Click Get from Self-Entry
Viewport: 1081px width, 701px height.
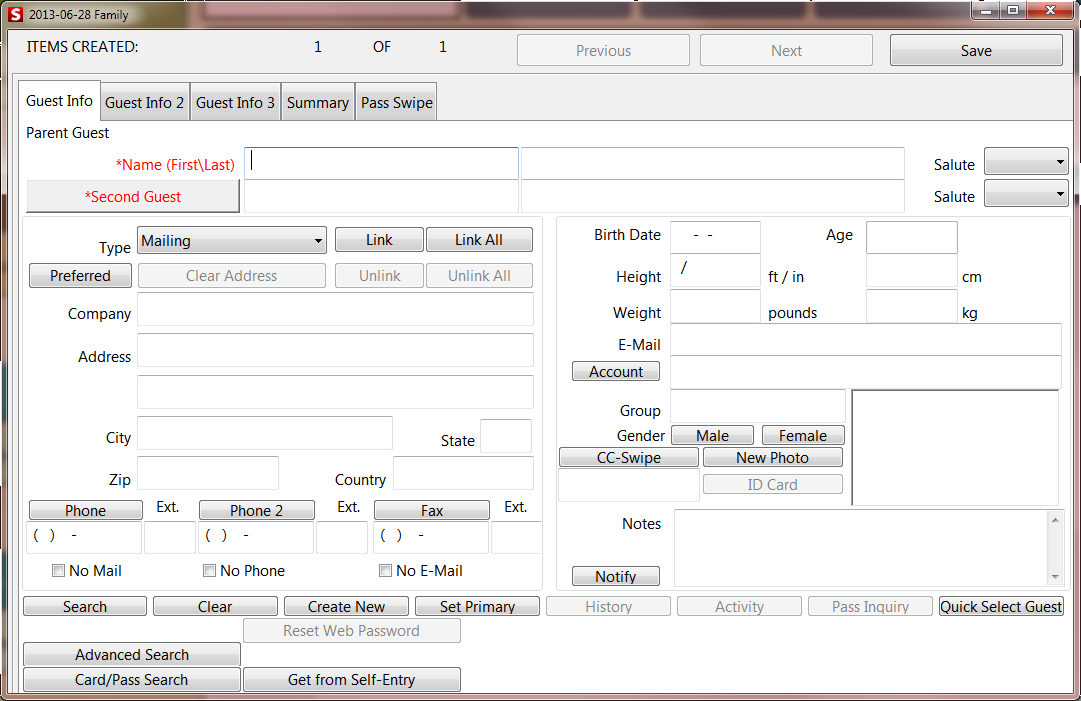click(351, 679)
